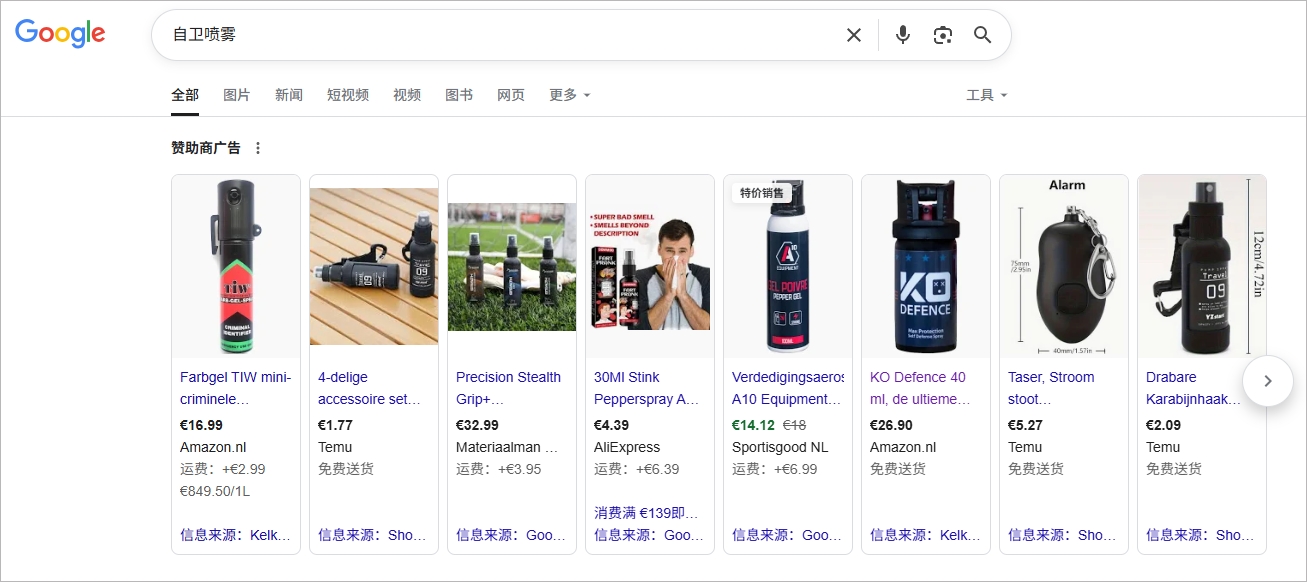Open the 工具 dropdown
Image resolution: width=1307 pixels, height=582 pixels.
pos(986,95)
